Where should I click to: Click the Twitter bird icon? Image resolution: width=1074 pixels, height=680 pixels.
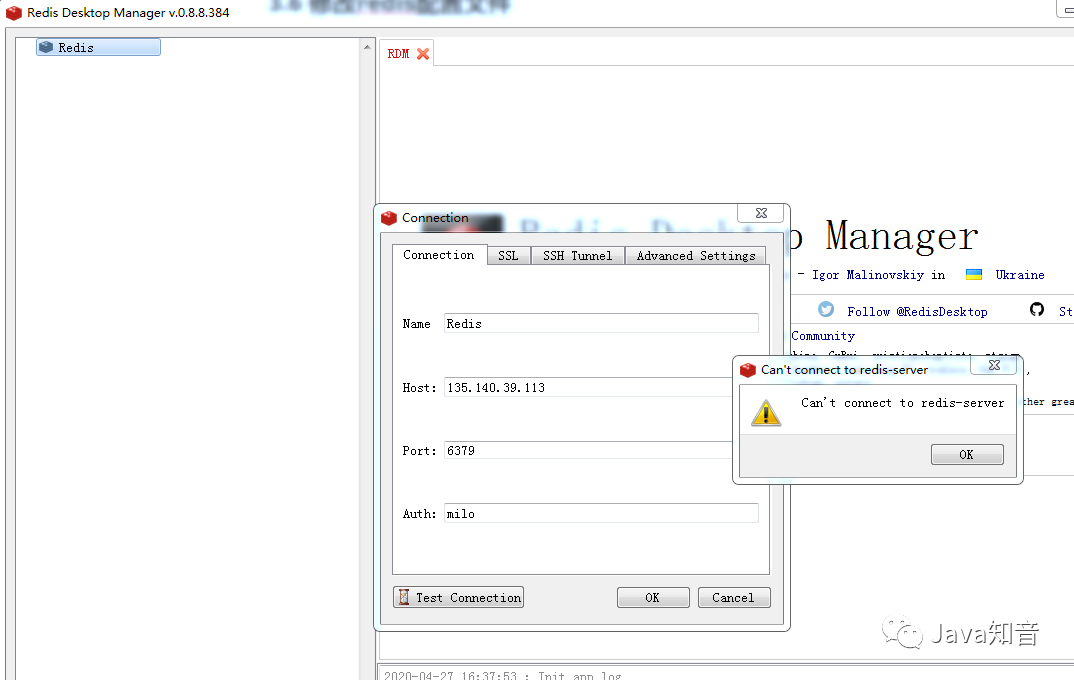826,310
